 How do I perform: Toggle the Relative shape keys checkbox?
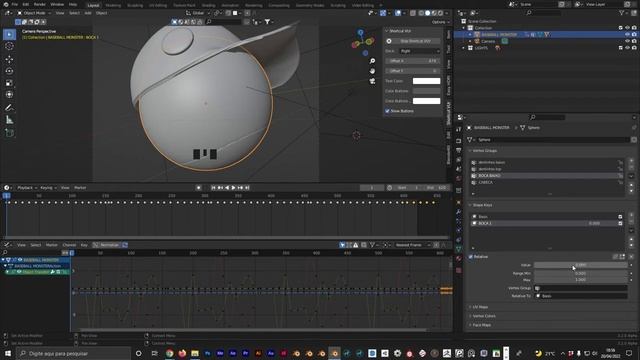[471, 257]
